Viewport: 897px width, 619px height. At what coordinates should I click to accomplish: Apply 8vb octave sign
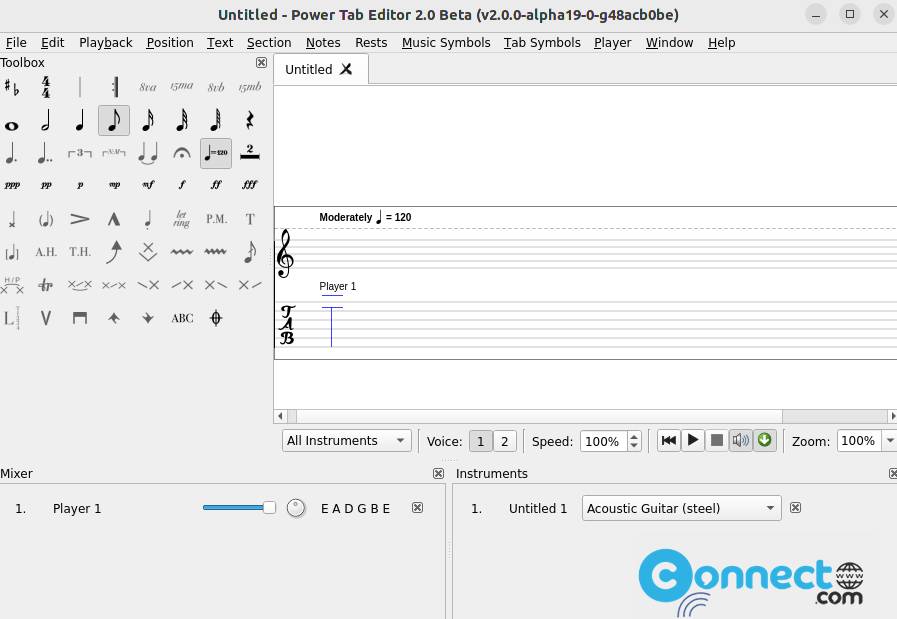click(x=216, y=87)
